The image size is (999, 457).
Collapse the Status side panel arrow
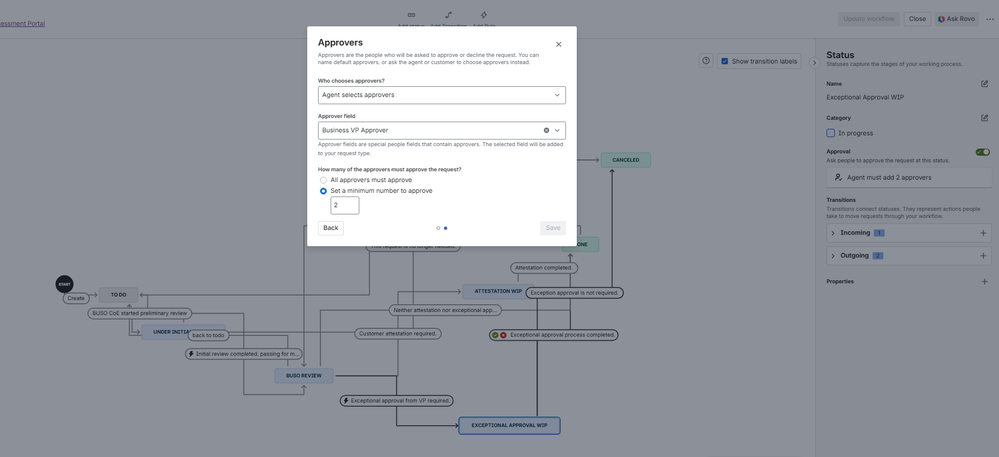(814, 62)
